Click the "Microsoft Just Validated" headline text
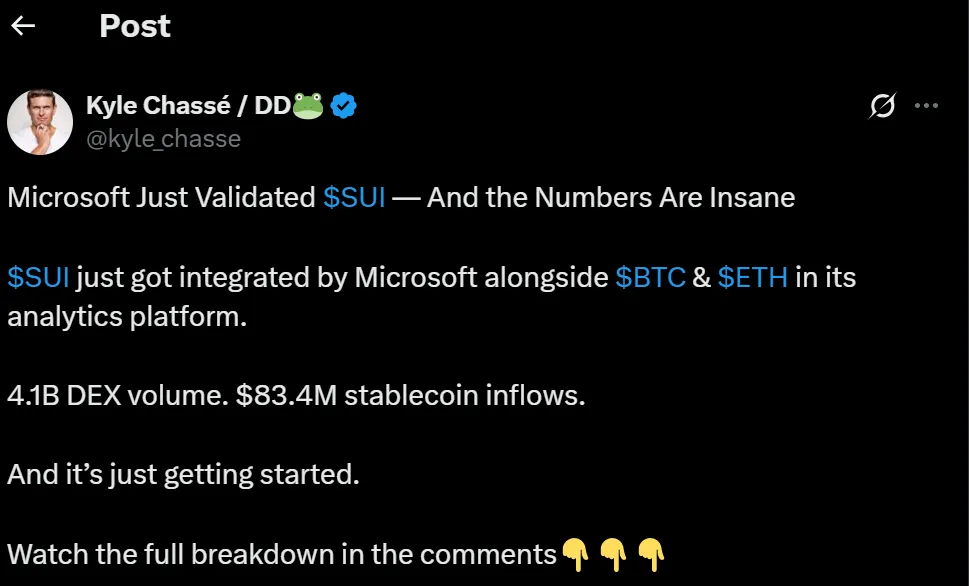969x586 pixels. click(162, 197)
